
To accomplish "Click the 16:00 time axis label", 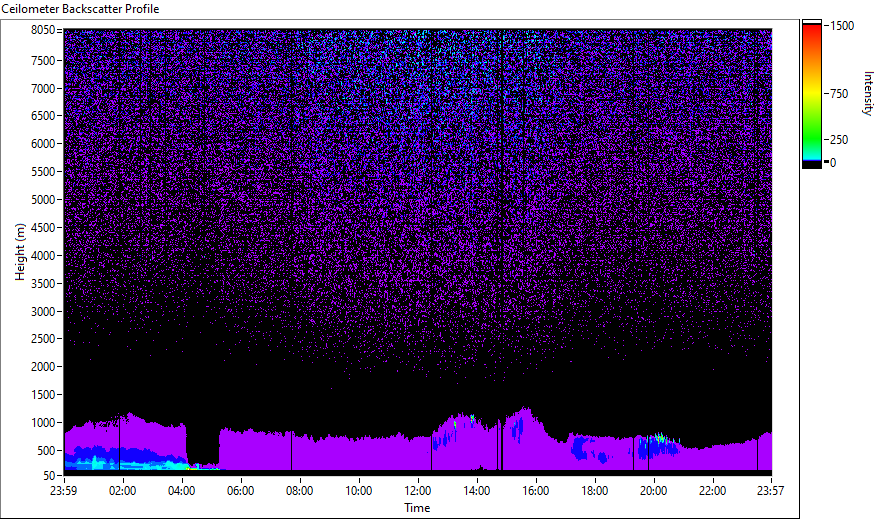I will 536,491.
